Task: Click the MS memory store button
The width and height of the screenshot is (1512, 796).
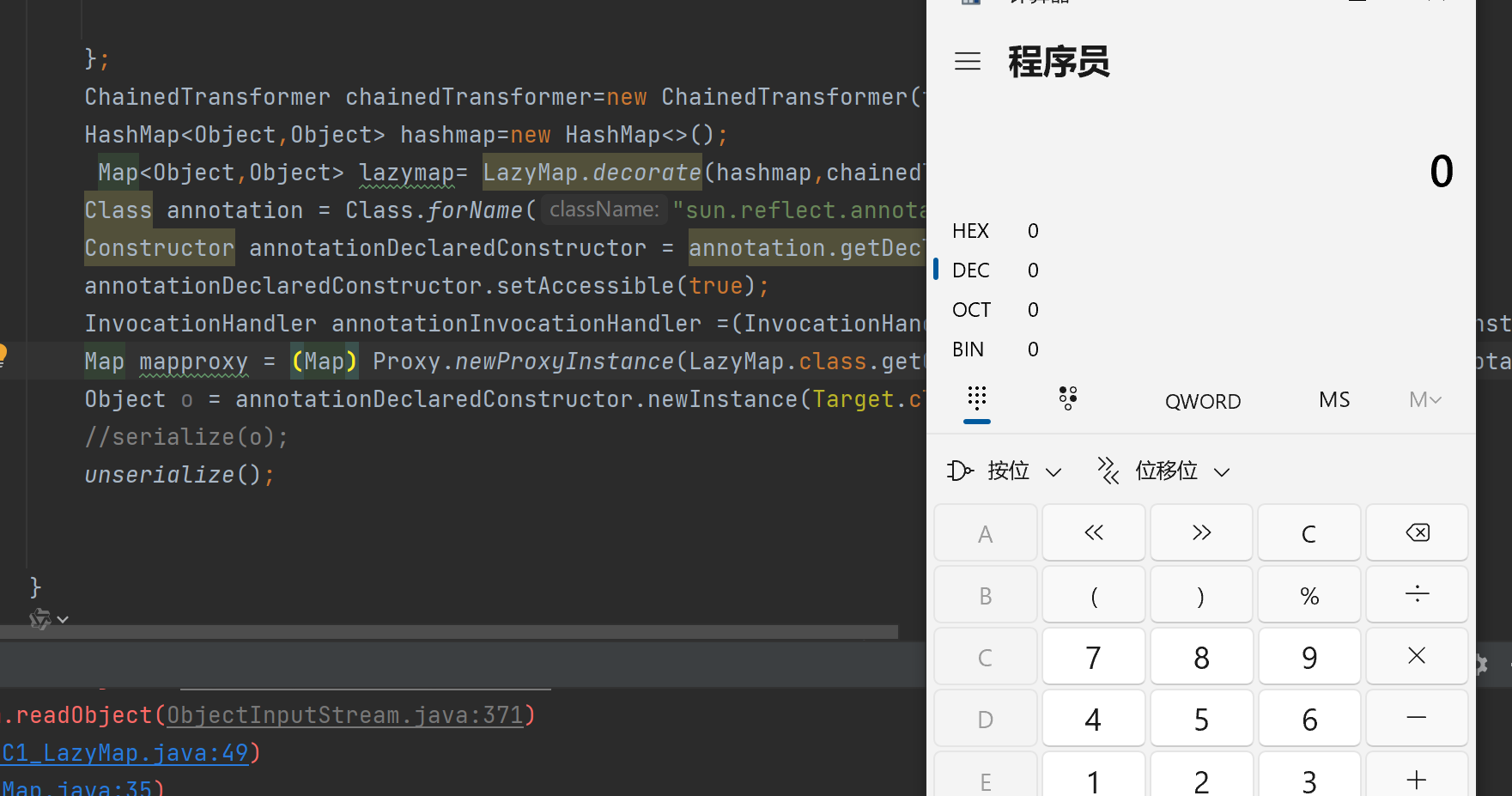Action: coord(1334,400)
